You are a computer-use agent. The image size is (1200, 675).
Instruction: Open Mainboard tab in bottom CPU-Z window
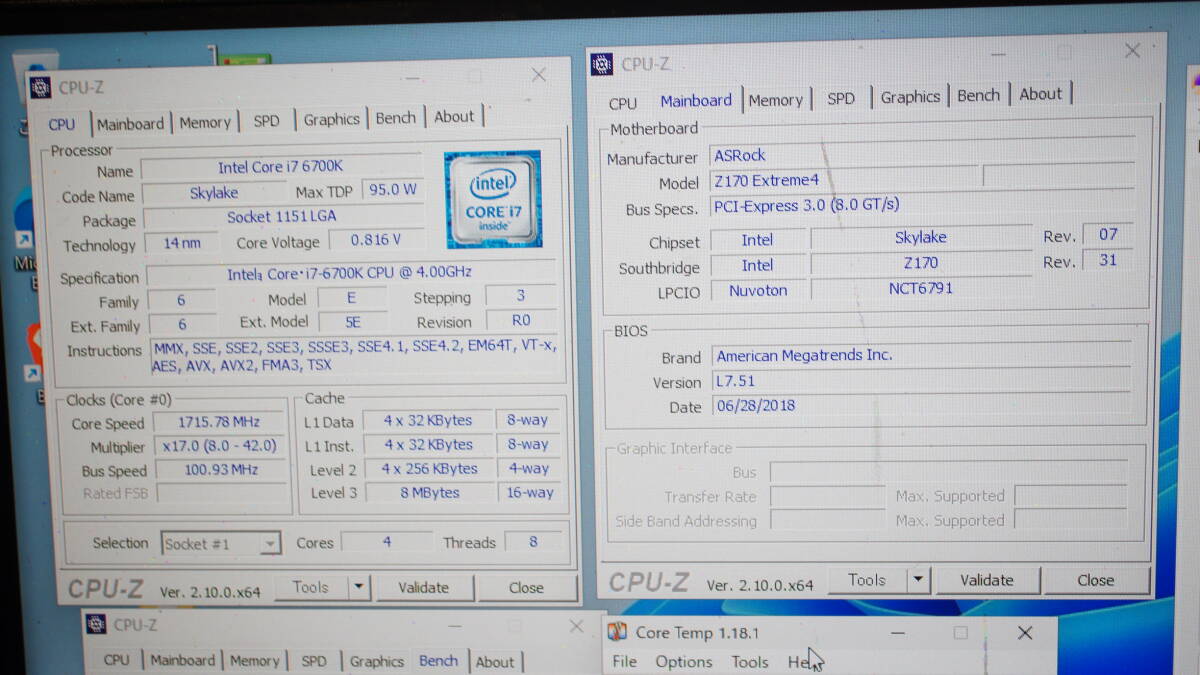pos(182,660)
